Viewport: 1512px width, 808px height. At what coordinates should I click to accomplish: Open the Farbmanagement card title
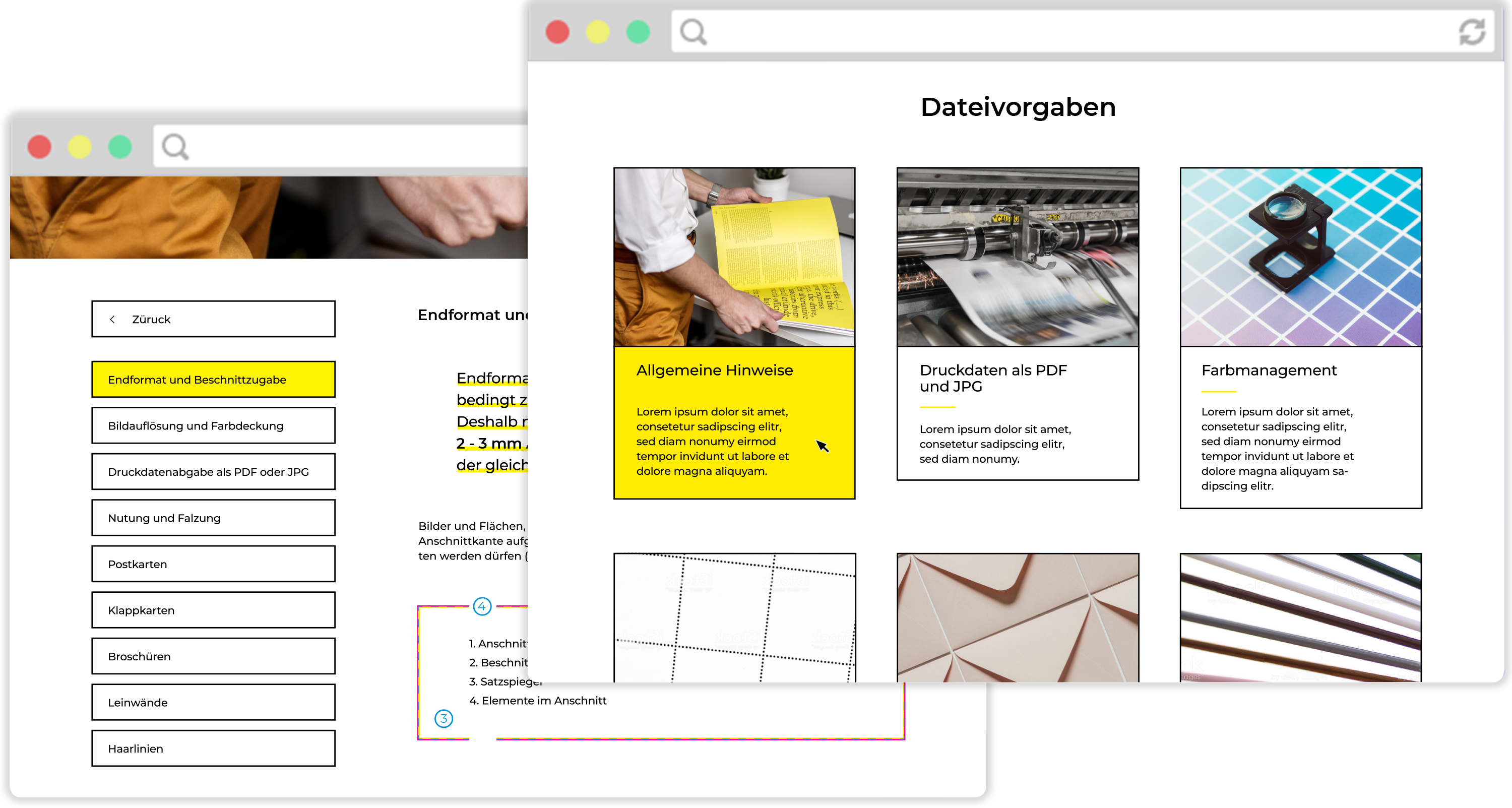pyautogui.click(x=1269, y=370)
